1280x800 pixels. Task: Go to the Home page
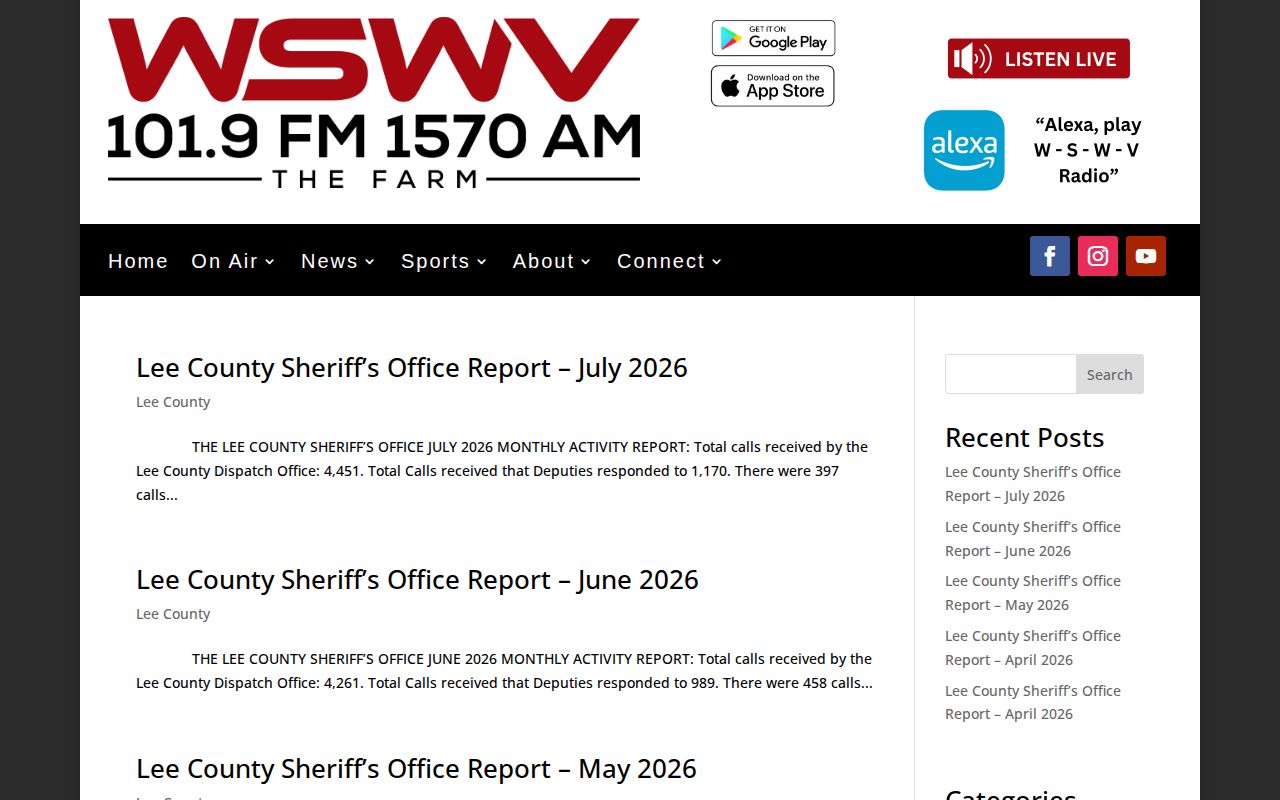(138, 261)
